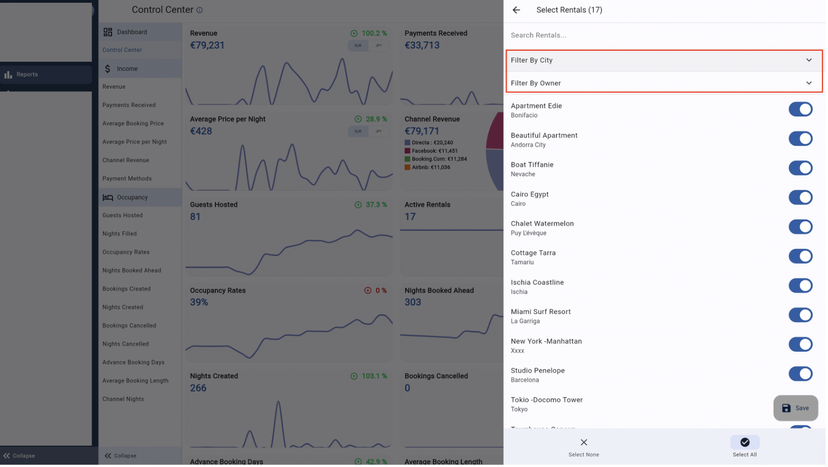This screenshot has height=467, width=828.
Task: Click the Revenue growth percentage icon
Action: point(355,33)
